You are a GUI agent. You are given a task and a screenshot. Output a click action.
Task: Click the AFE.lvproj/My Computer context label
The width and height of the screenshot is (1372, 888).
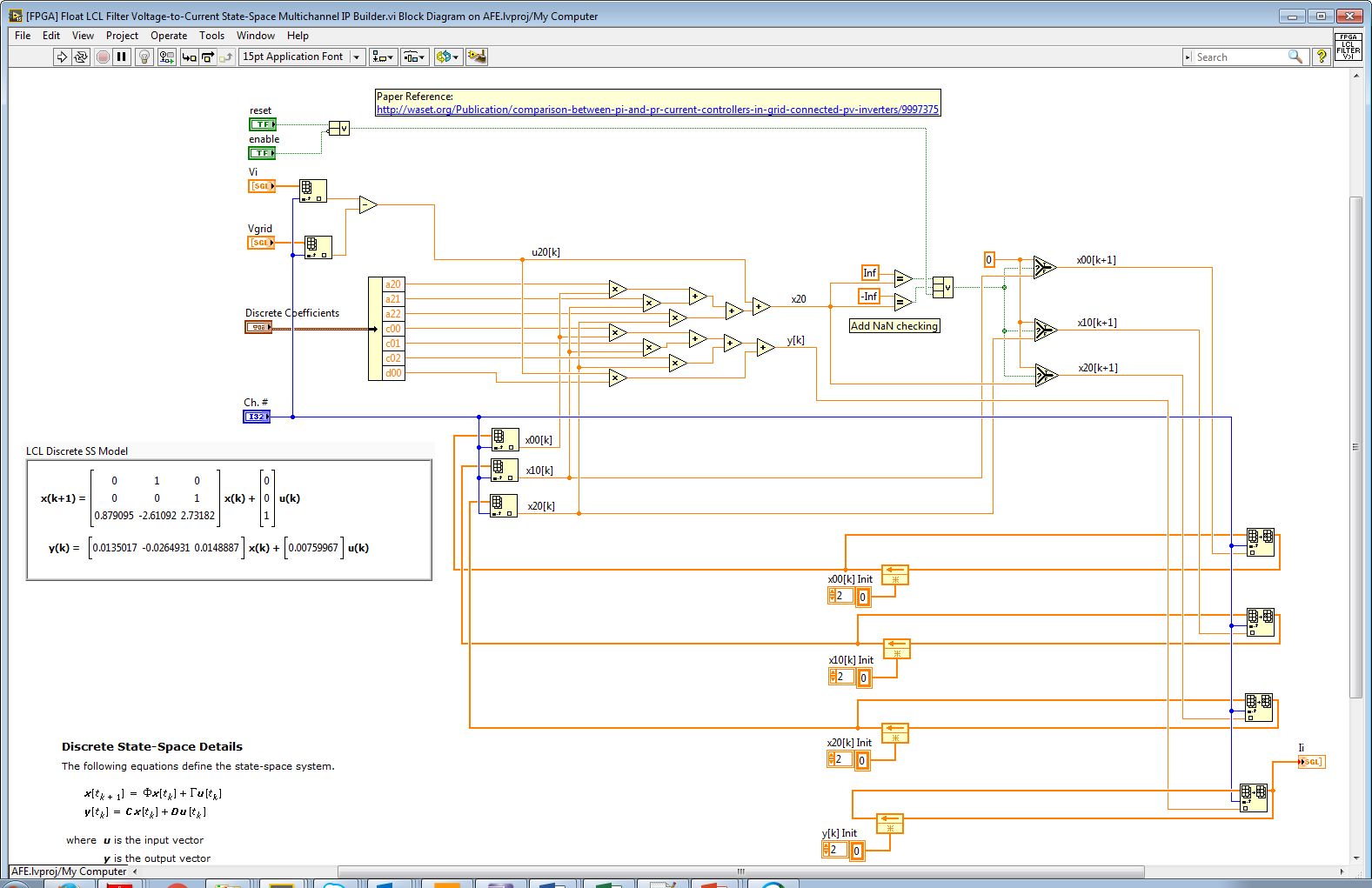[69, 871]
